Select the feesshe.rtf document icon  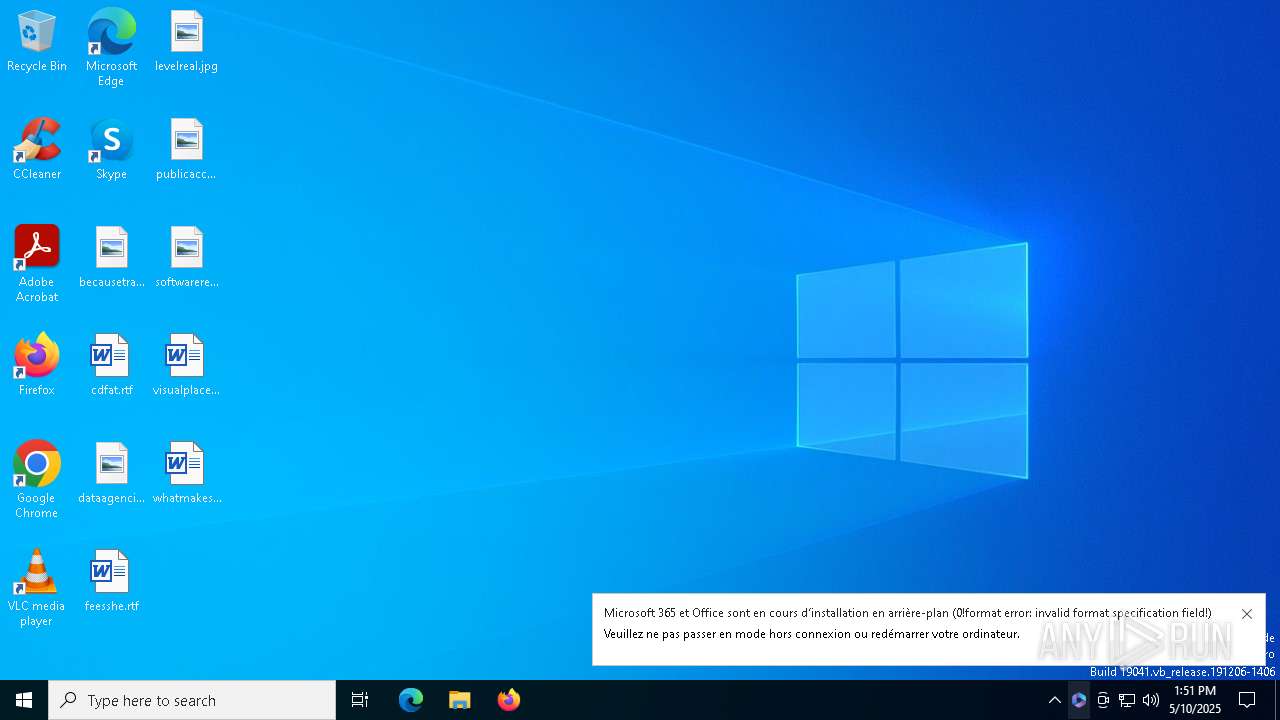[x=112, y=582]
